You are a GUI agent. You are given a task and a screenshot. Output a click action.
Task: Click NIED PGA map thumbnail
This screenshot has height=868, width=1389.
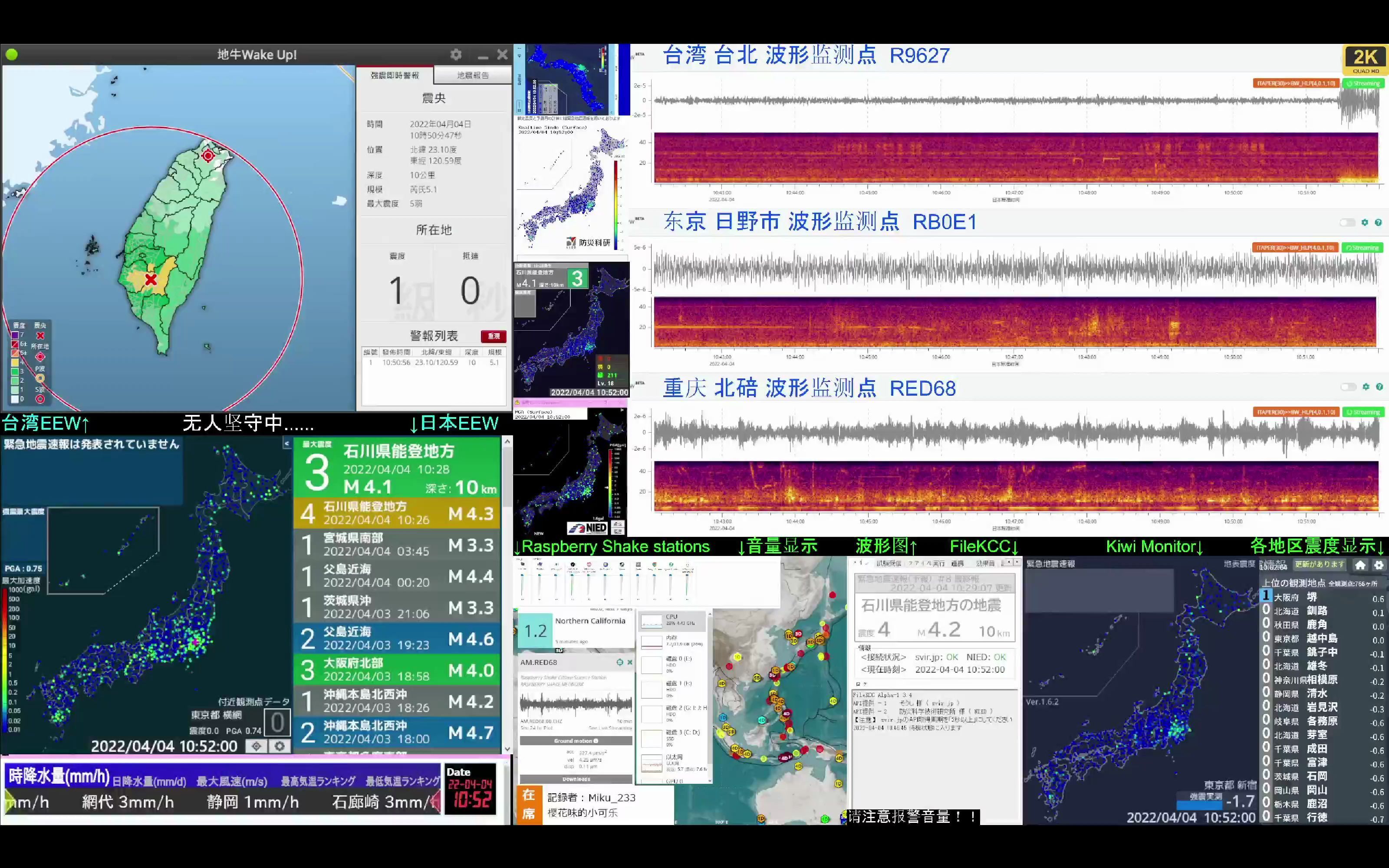570,473
